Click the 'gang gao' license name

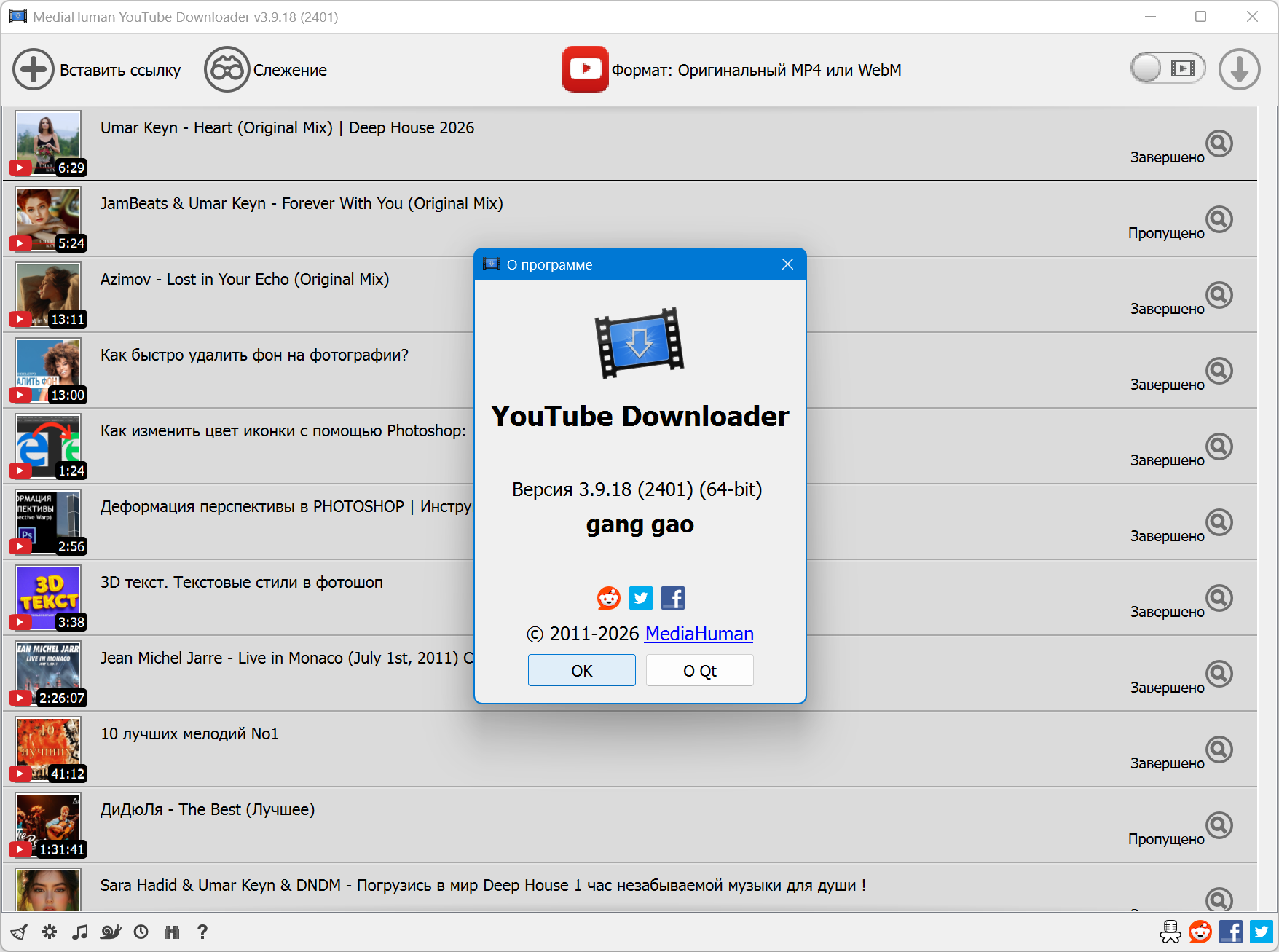(x=640, y=524)
